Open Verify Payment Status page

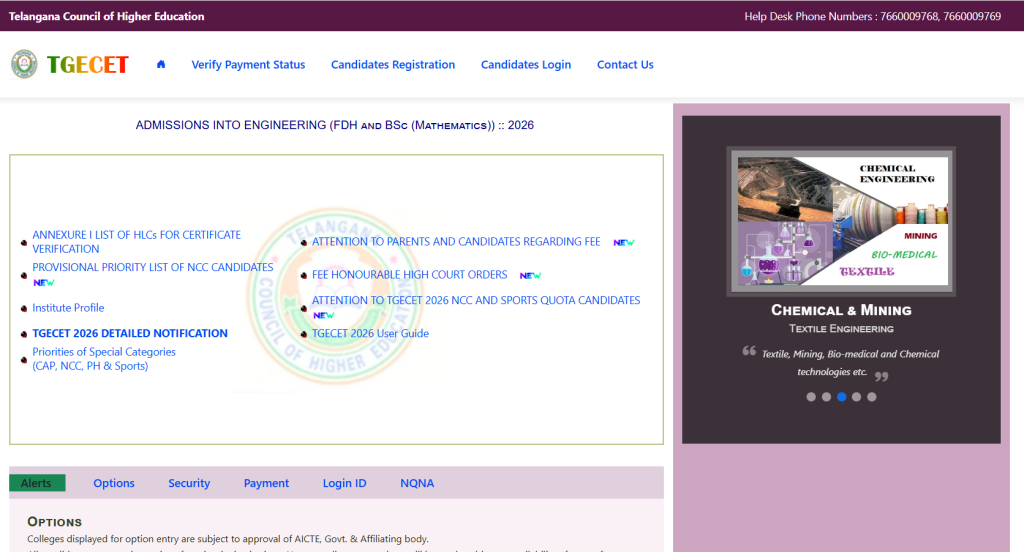tap(248, 65)
